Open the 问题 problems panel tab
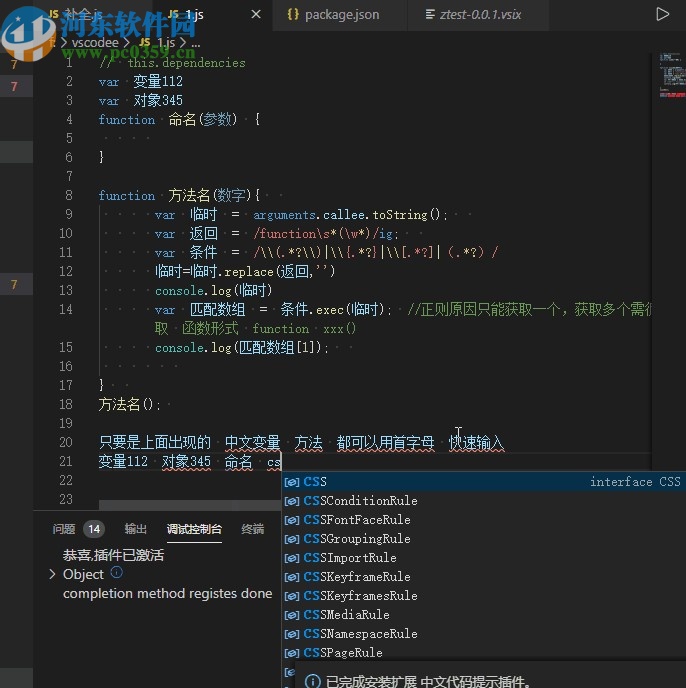The height and width of the screenshot is (688, 686). [x=64, y=529]
